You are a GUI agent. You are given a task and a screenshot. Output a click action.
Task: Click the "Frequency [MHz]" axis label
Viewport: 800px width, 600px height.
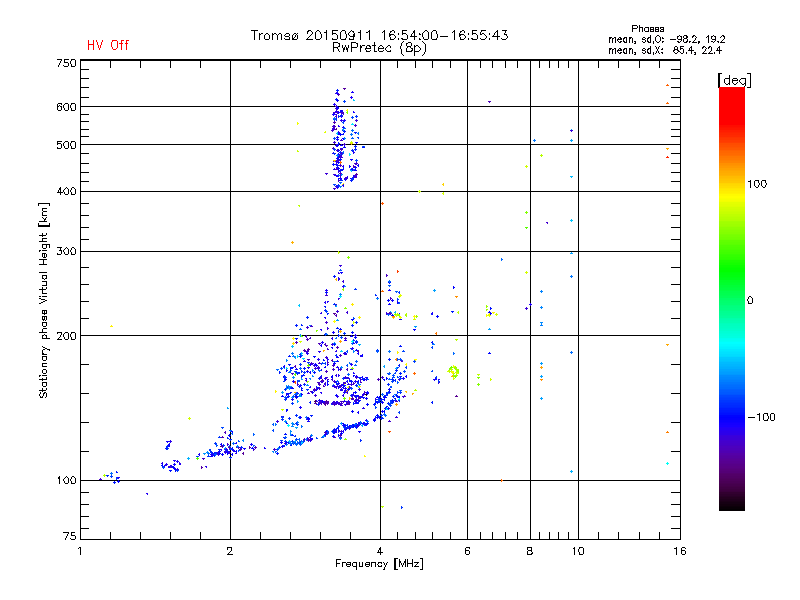(379, 564)
